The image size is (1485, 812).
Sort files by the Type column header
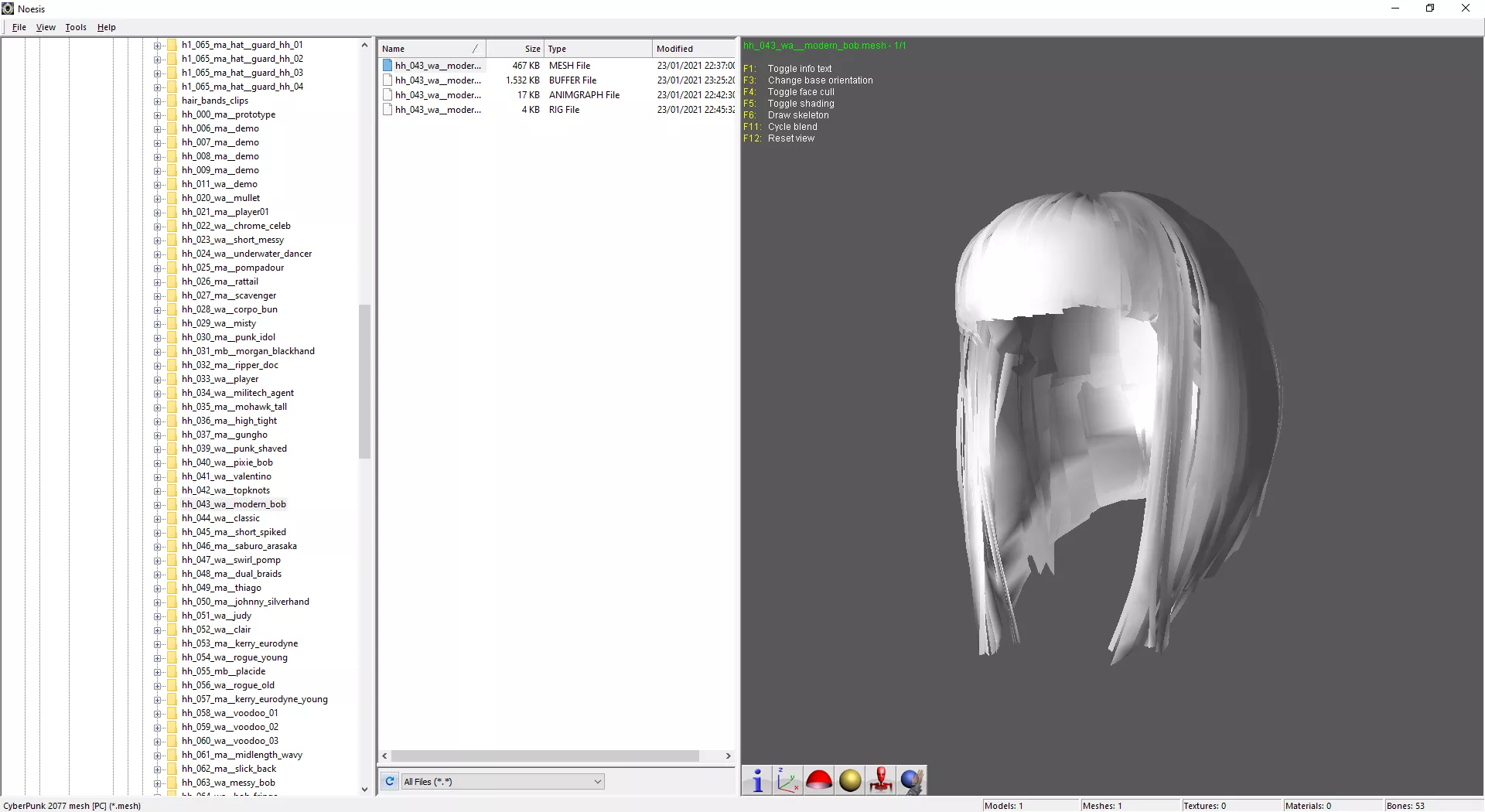point(598,49)
